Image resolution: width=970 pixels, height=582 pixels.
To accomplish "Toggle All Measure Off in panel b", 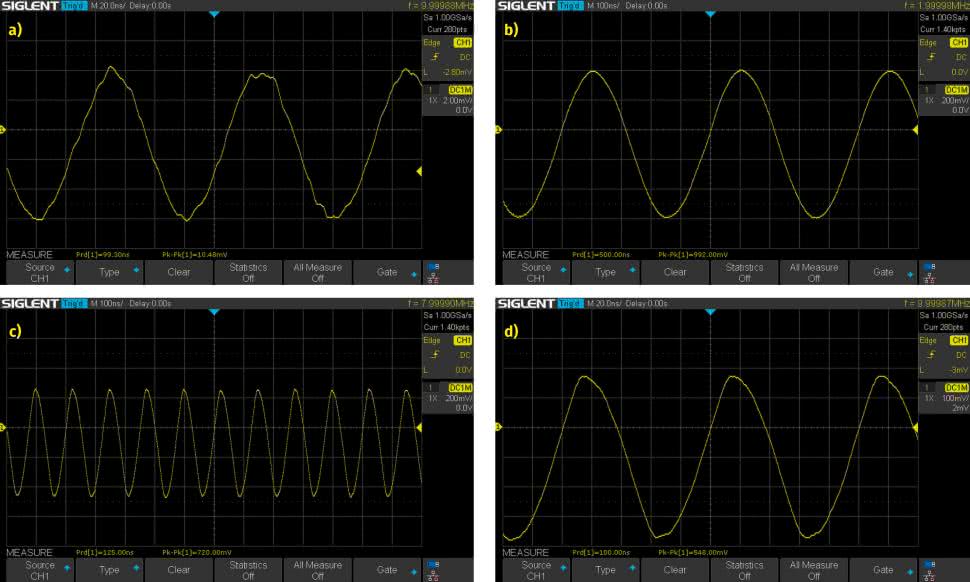I will [813, 271].
